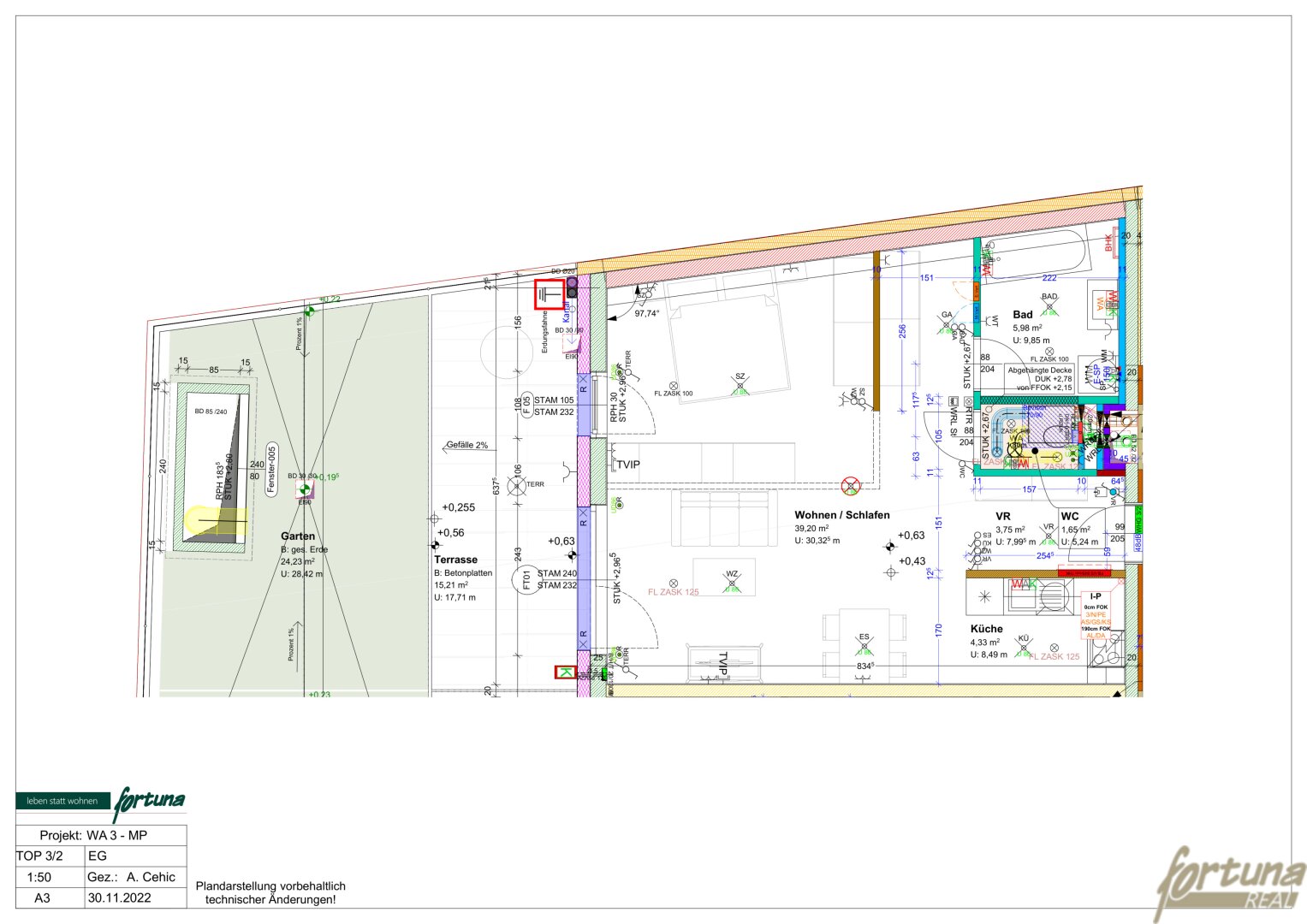
Task: Click the TERR light symbol on terrace
Action: coord(516,486)
